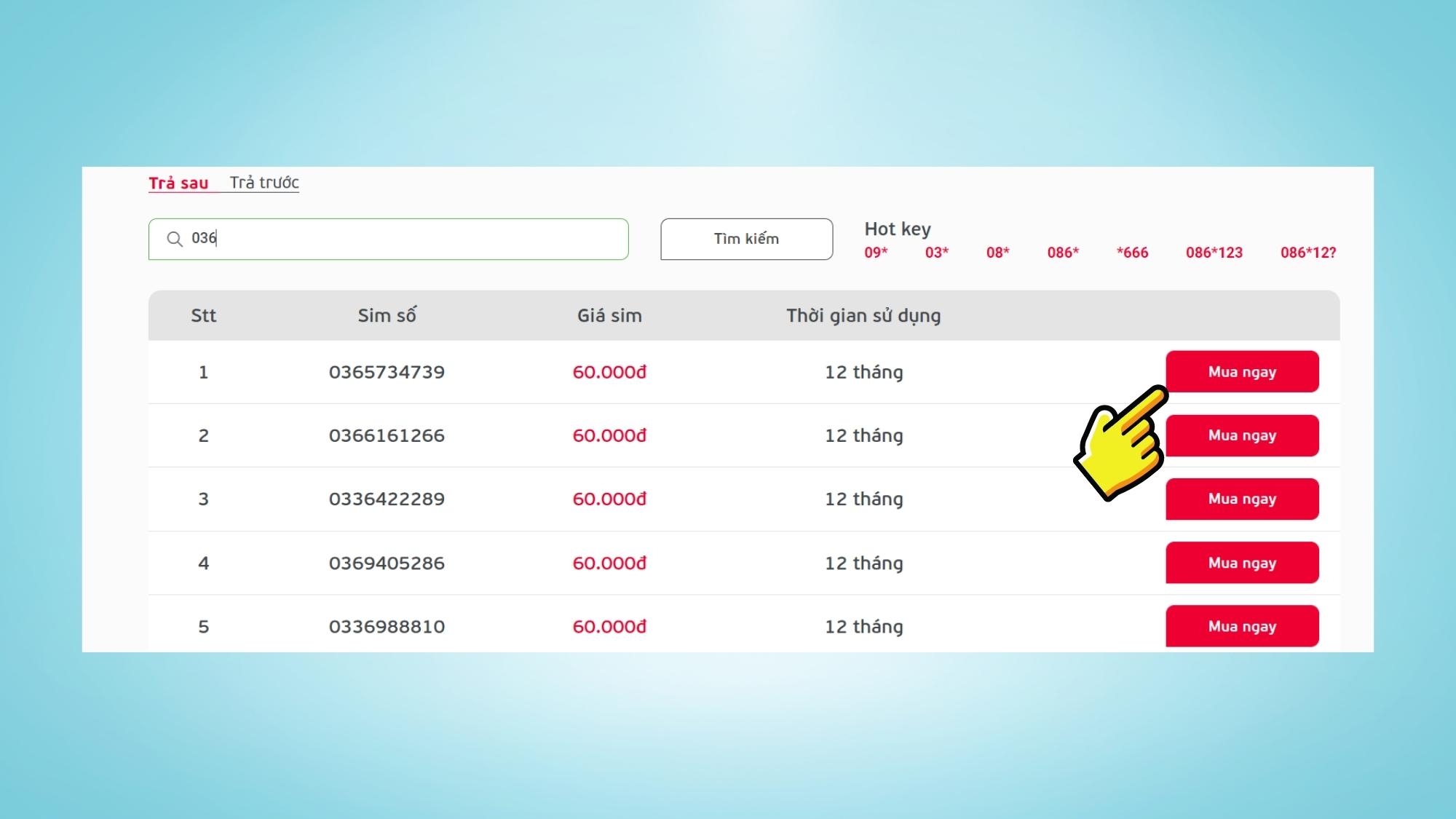Image resolution: width=1456 pixels, height=819 pixels.
Task: Select the 09* hot key filter
Action: [876, 253]
